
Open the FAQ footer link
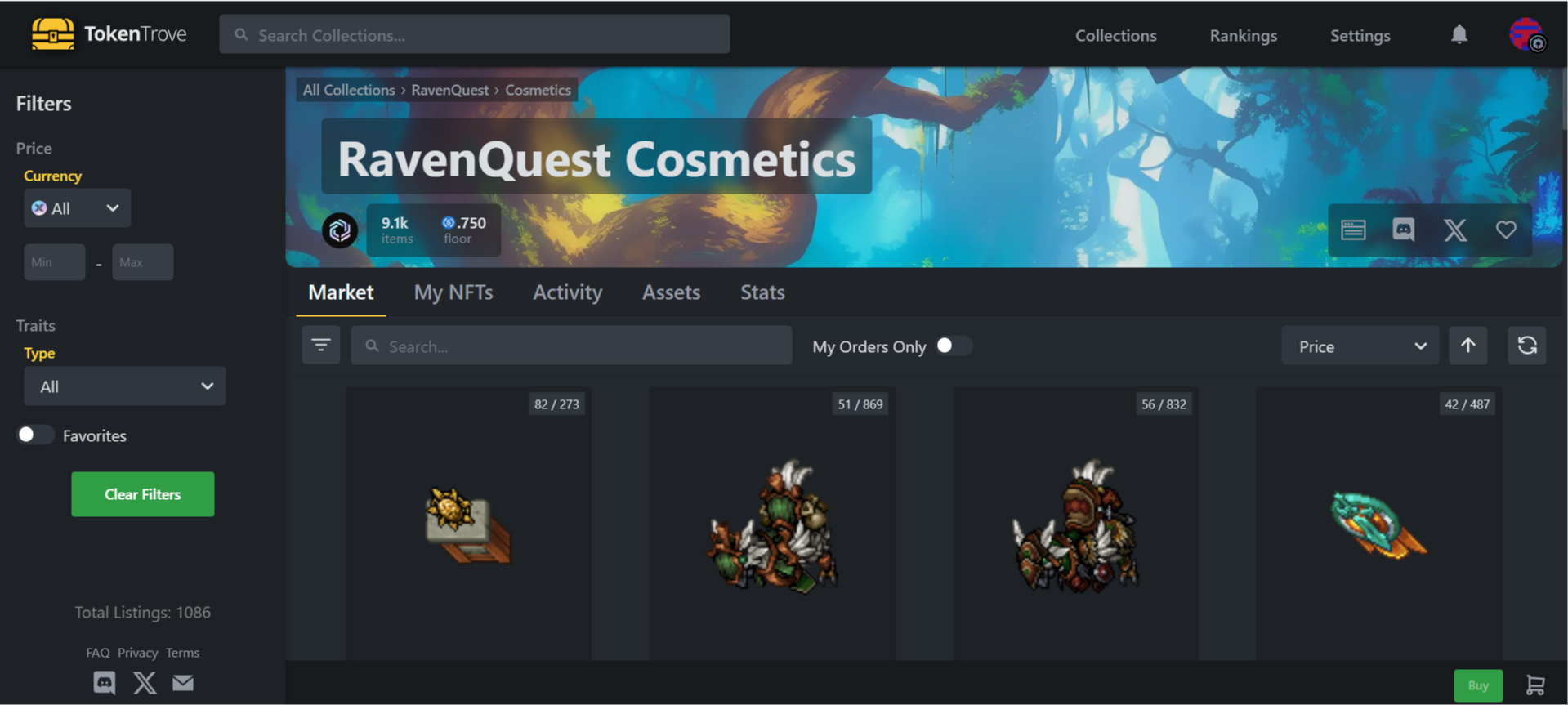[97, 653]
